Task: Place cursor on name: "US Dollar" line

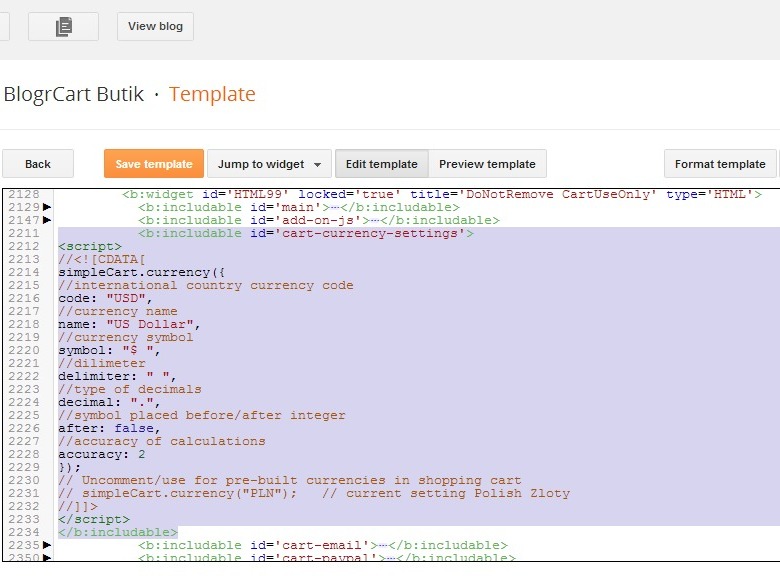Action: point(129,324)
